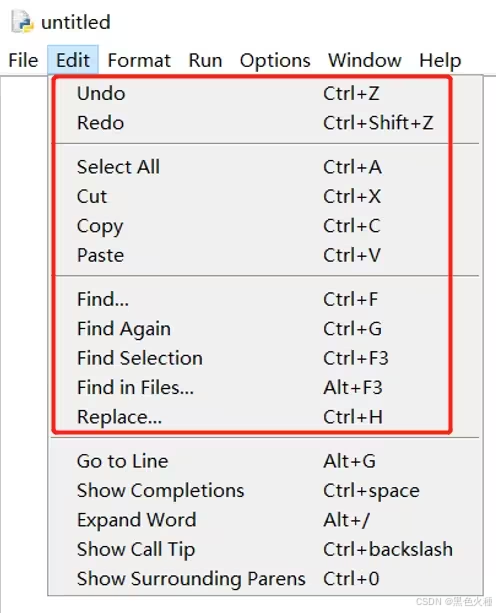Click the Go to Line entry
Screen dimensions: 496x613
tap(265, 461)
